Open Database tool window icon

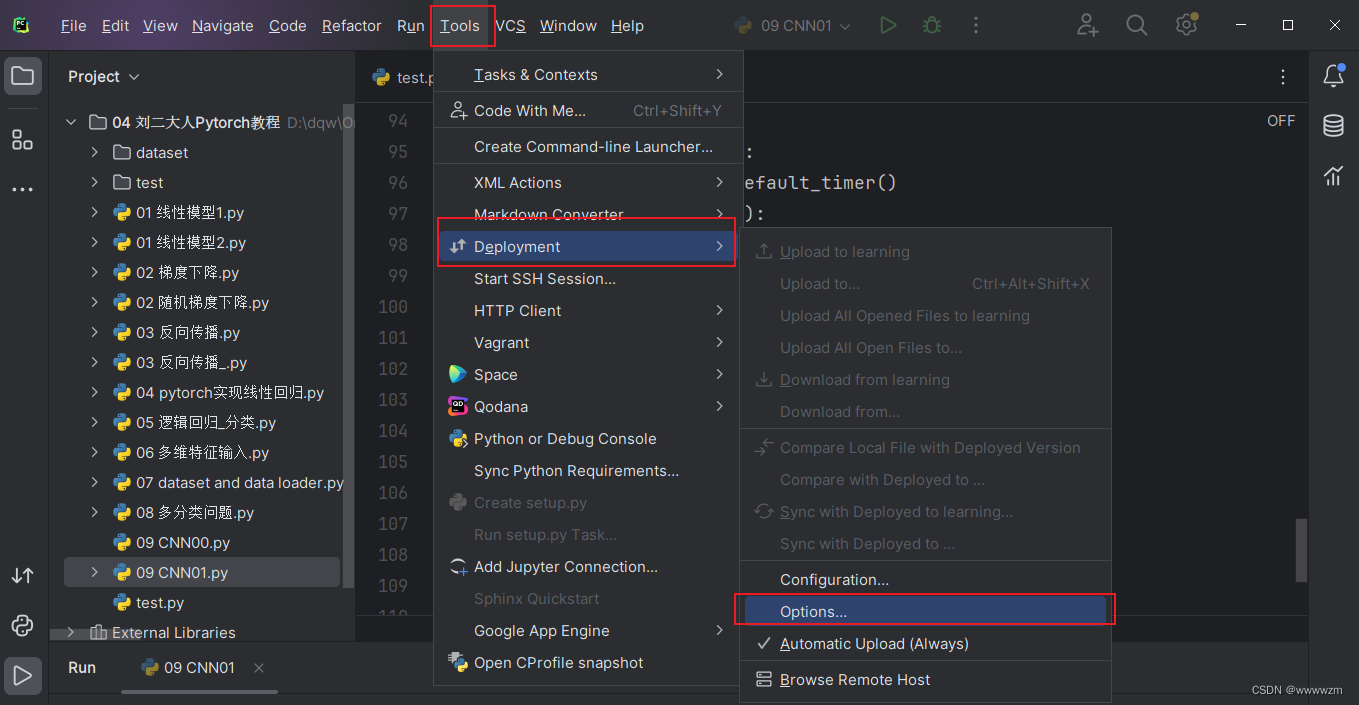(x=1334, y=126)
